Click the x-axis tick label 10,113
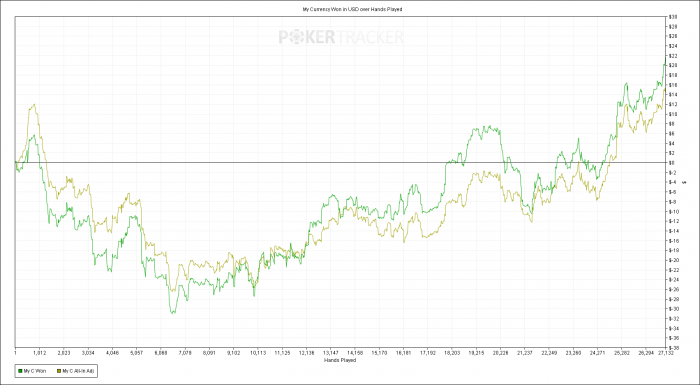This screenshot has width=700, height=385. coord(258,352)
